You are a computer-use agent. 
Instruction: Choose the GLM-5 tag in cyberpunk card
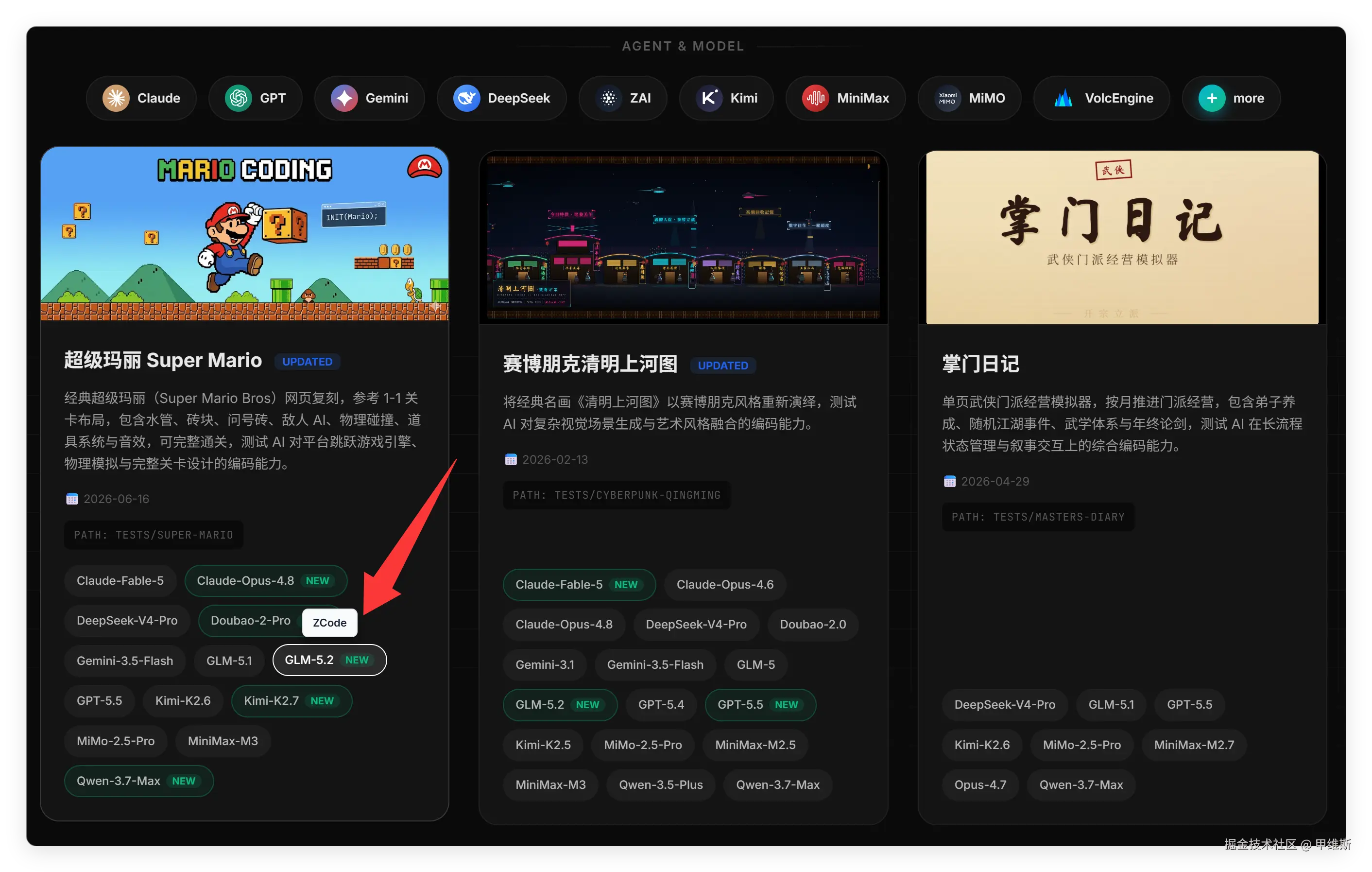click(755, 665)
